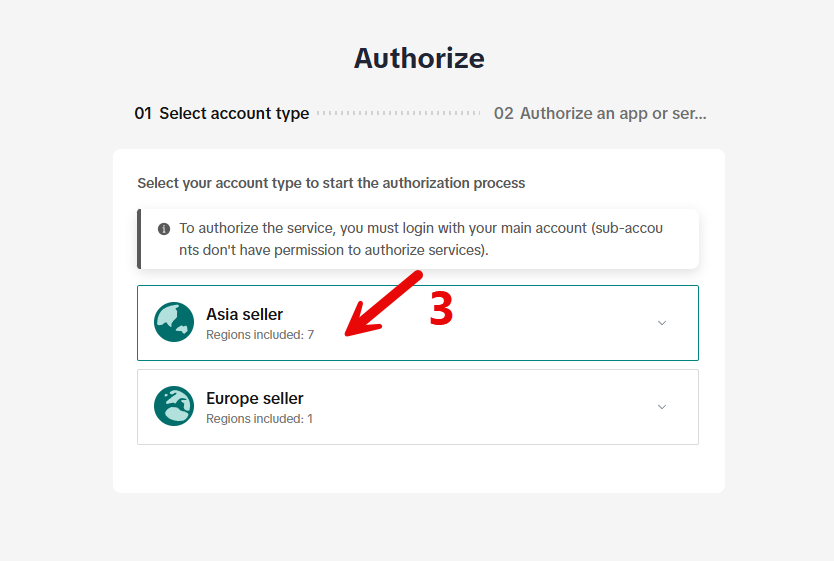
Task: Expand the Asia seller chevron
Action: (662, 322)
